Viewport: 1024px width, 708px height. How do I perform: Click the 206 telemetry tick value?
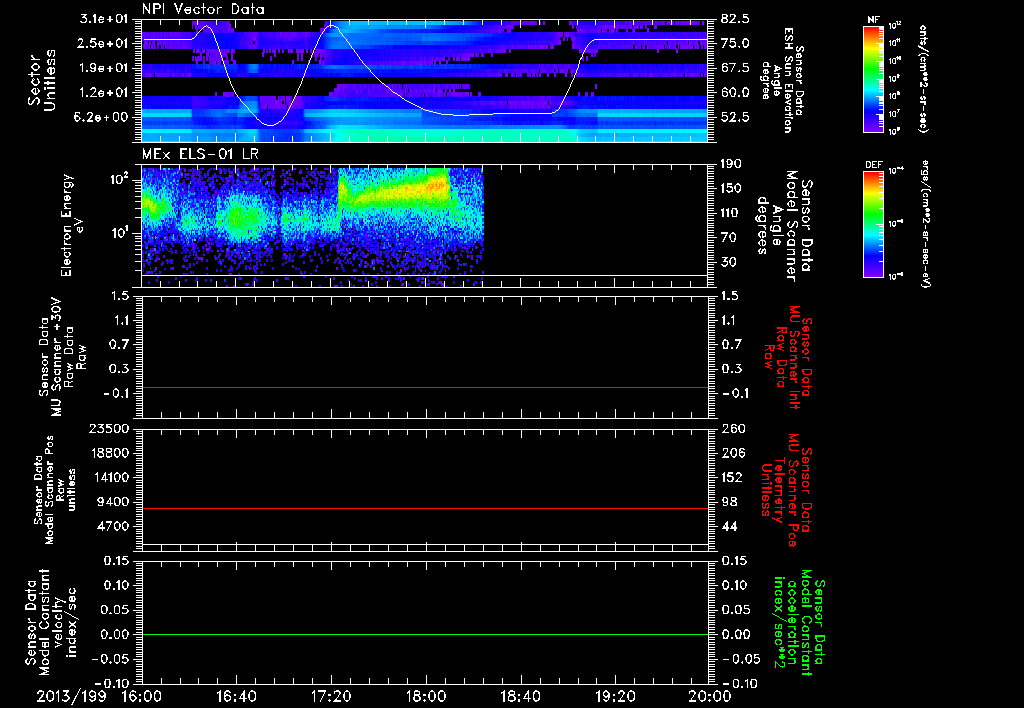(732, 453)
